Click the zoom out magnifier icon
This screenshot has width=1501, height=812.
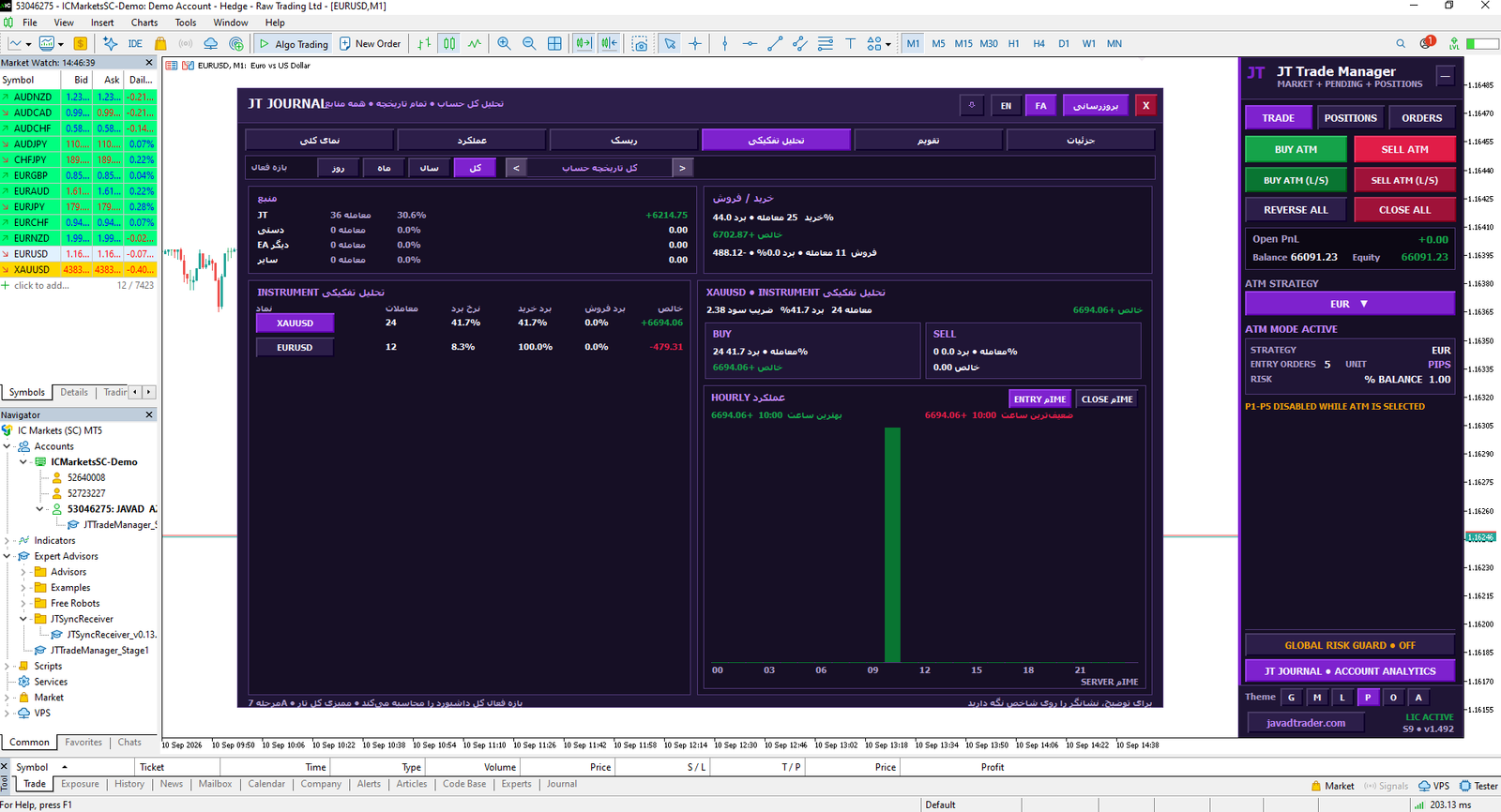(529, 43)
